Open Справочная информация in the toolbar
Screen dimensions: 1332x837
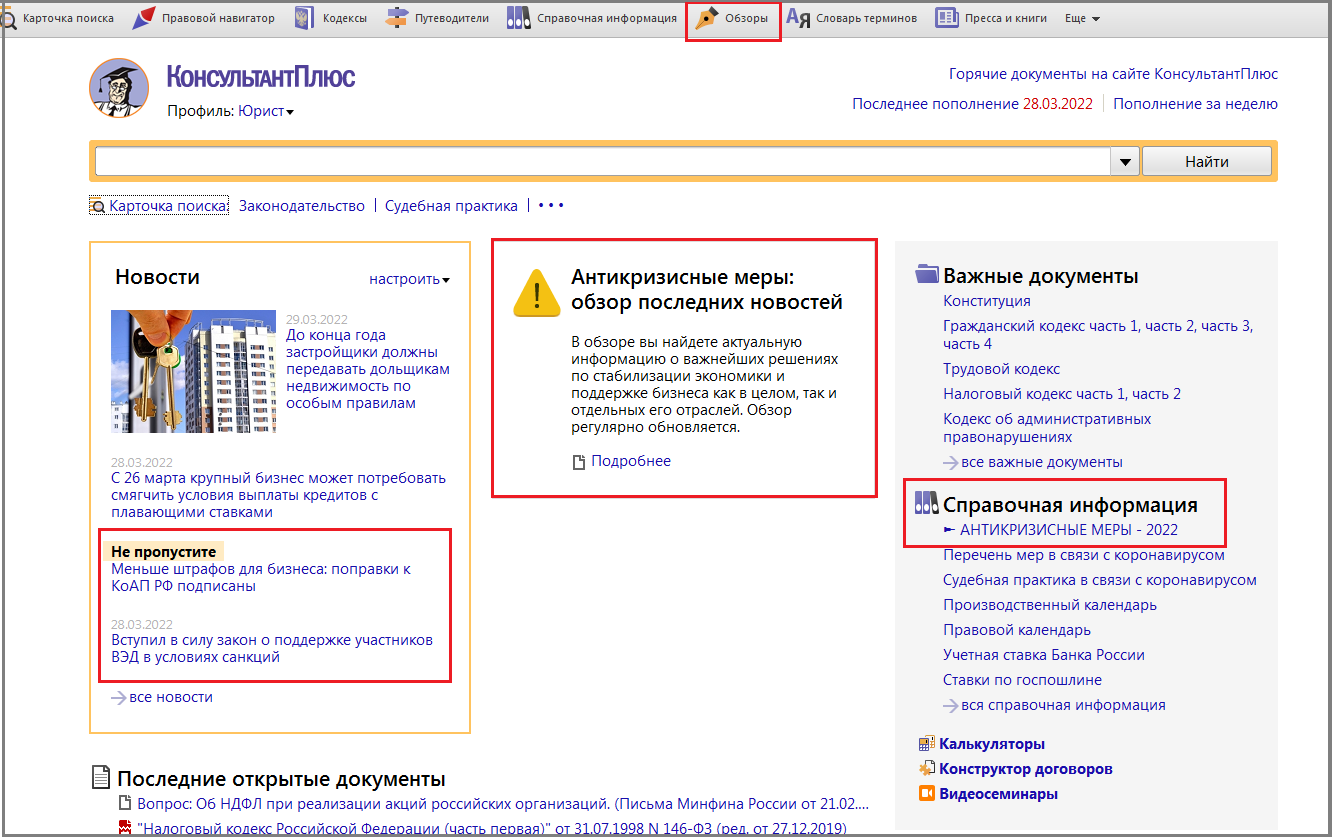tap(592, 18)
